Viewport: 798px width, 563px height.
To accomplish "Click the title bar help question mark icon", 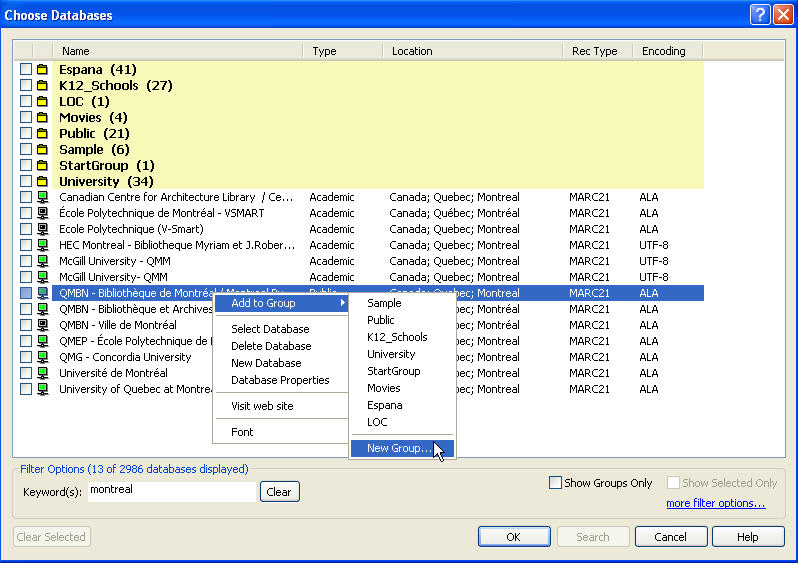I will coord(760,14).
